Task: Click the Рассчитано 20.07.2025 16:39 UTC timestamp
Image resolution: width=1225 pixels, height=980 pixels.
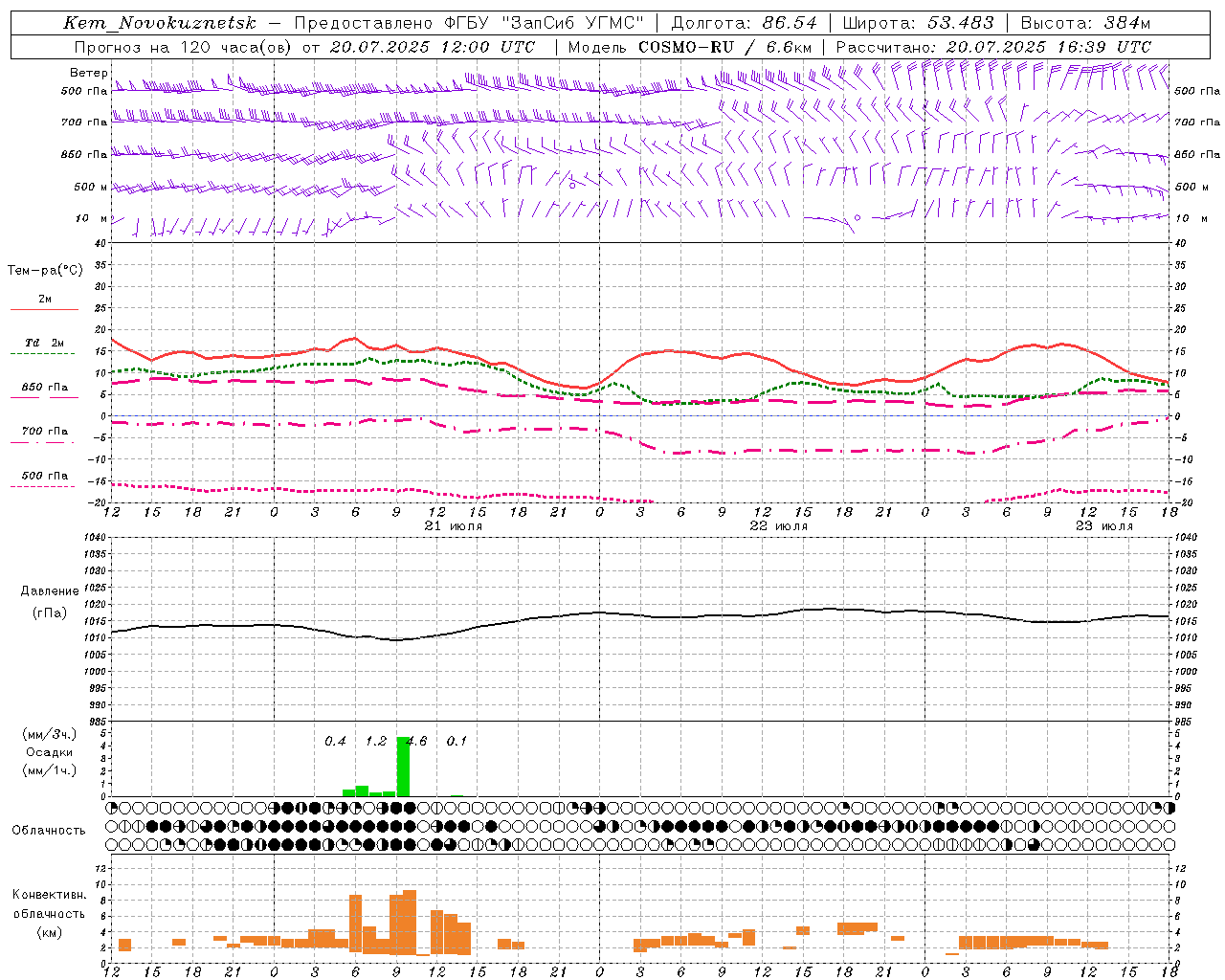Action: coord(993,47)
